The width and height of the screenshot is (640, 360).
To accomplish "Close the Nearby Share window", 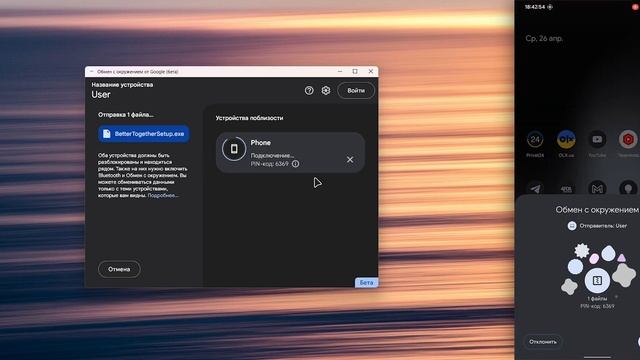I will tap(371, 71).
